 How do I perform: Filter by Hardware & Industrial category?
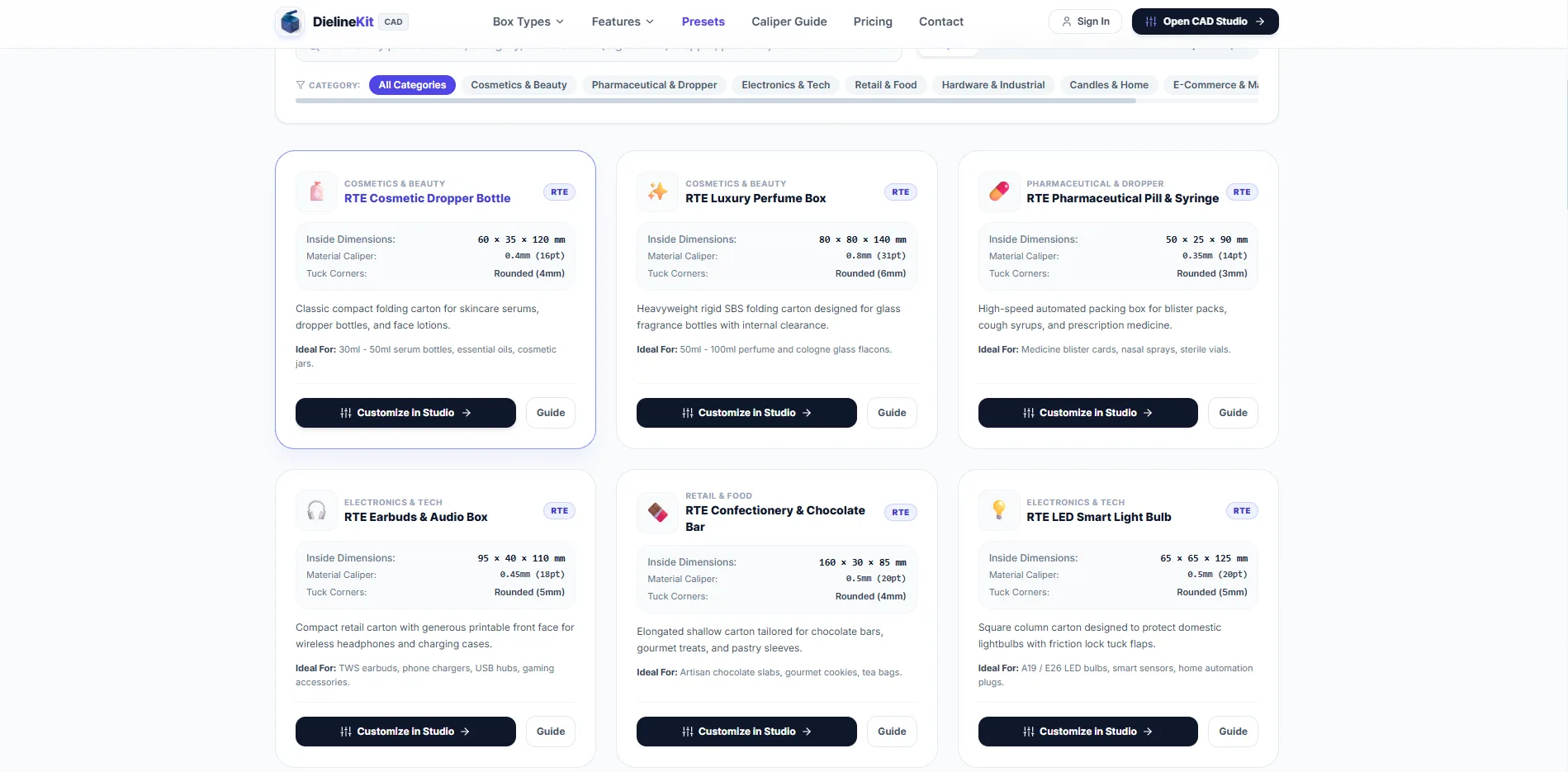pos(993,85)
